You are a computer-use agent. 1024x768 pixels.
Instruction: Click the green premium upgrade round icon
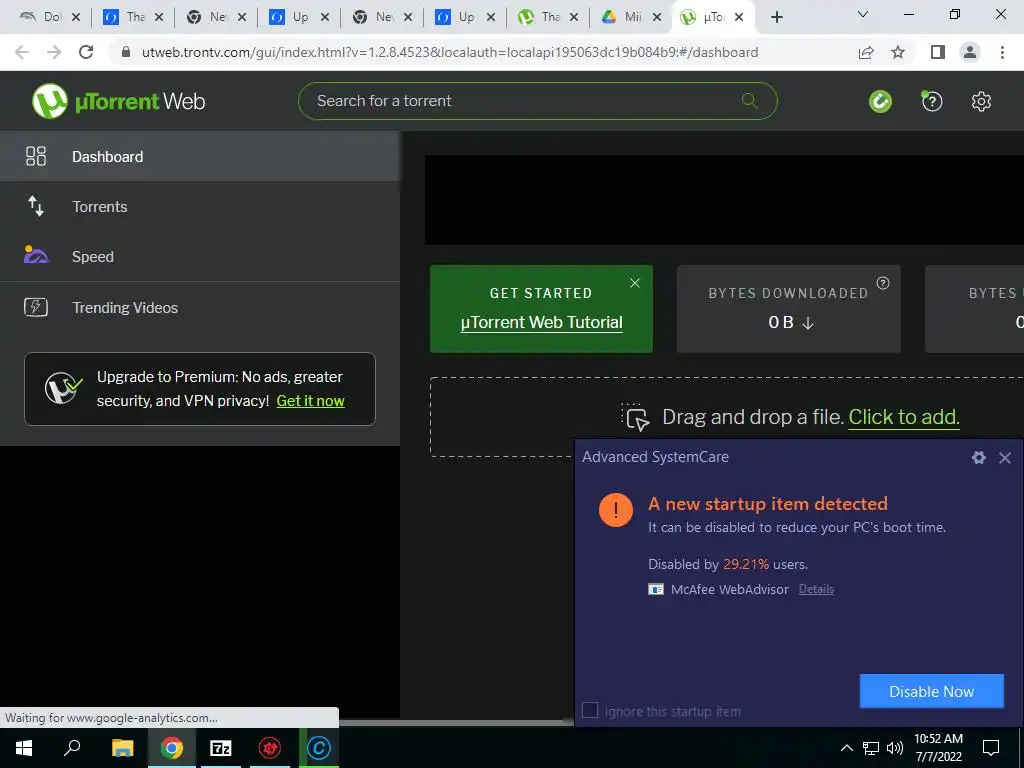pos(880,101)
